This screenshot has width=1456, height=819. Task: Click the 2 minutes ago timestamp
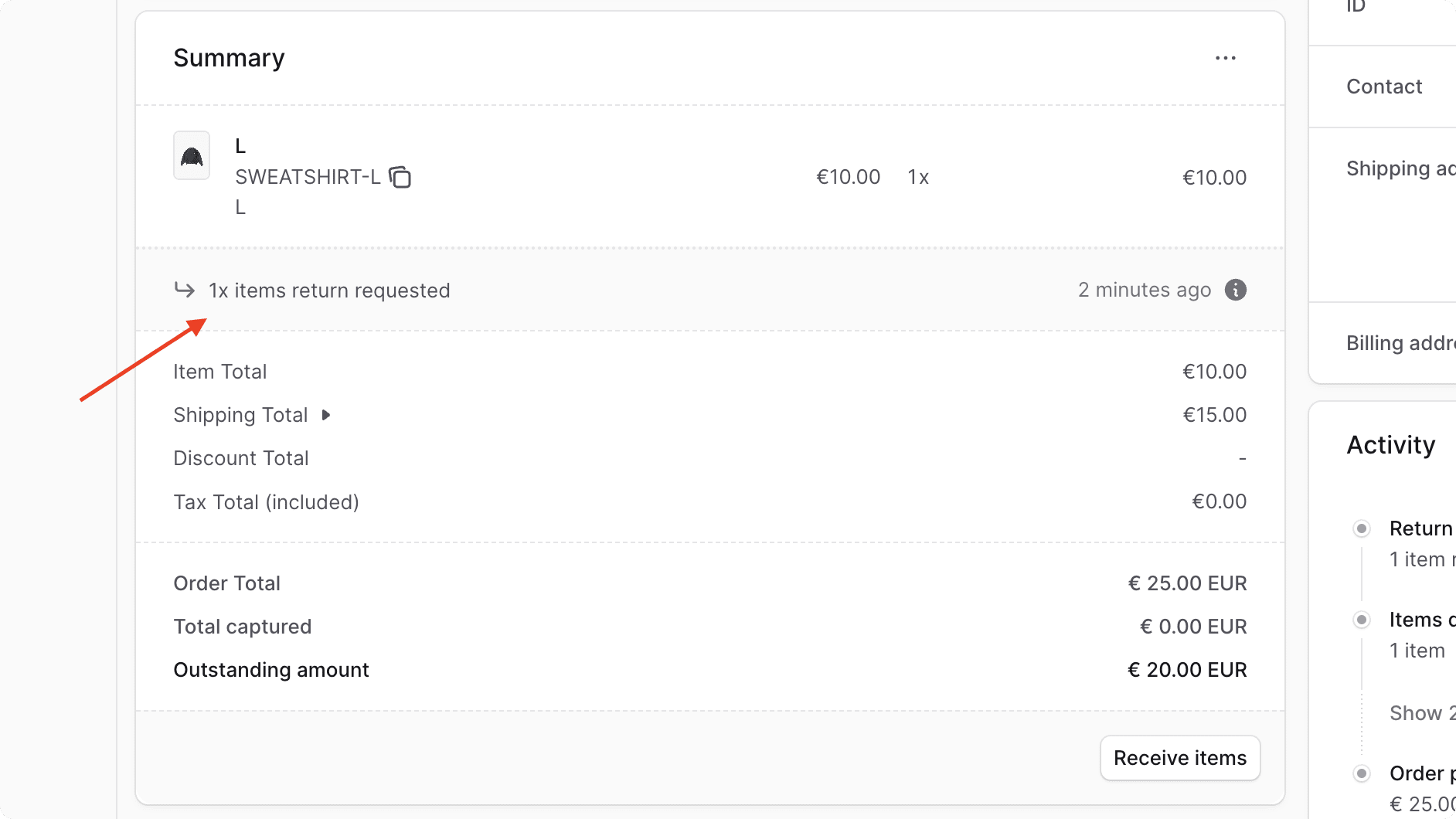(x=1145, y=290)
